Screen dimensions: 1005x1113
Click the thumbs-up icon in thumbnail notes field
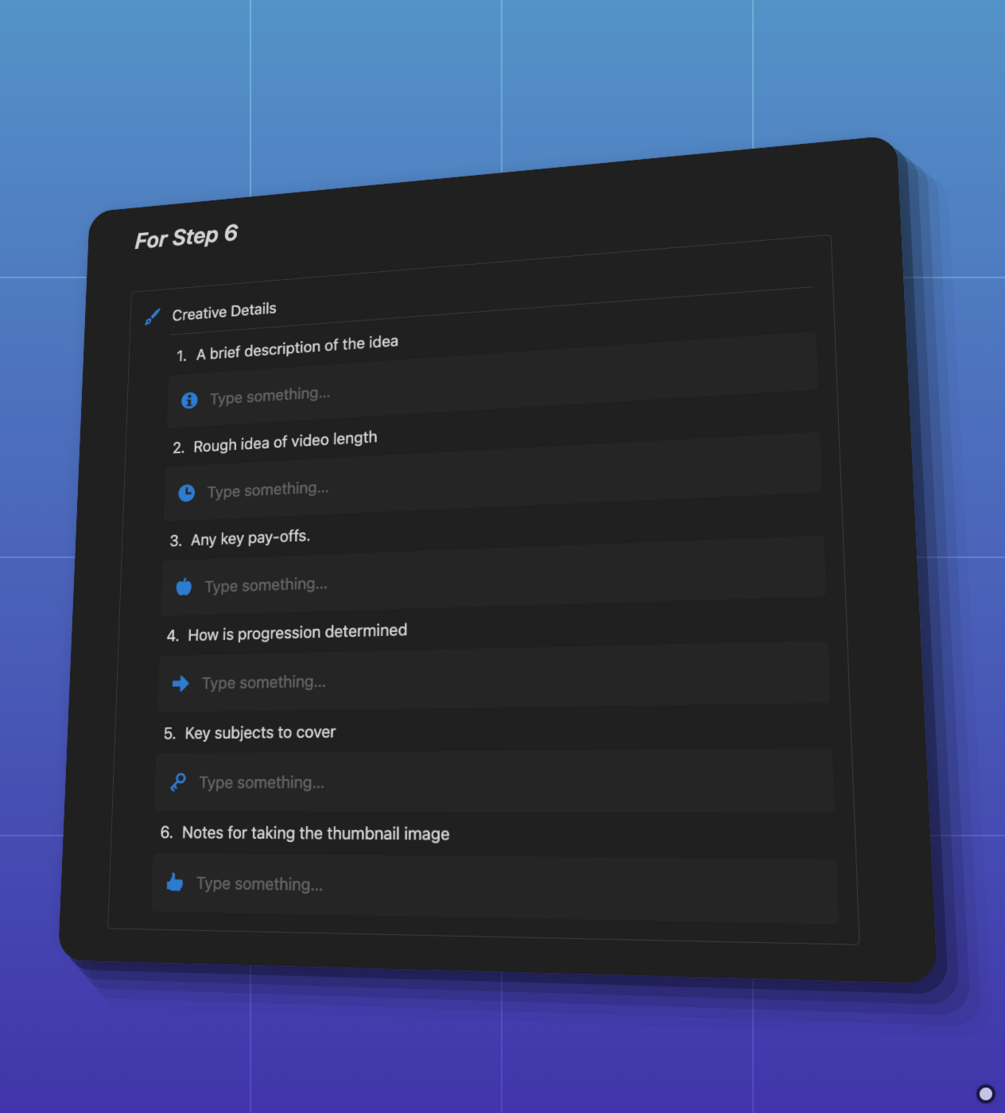pyautogui.click(x=175, y=882)
